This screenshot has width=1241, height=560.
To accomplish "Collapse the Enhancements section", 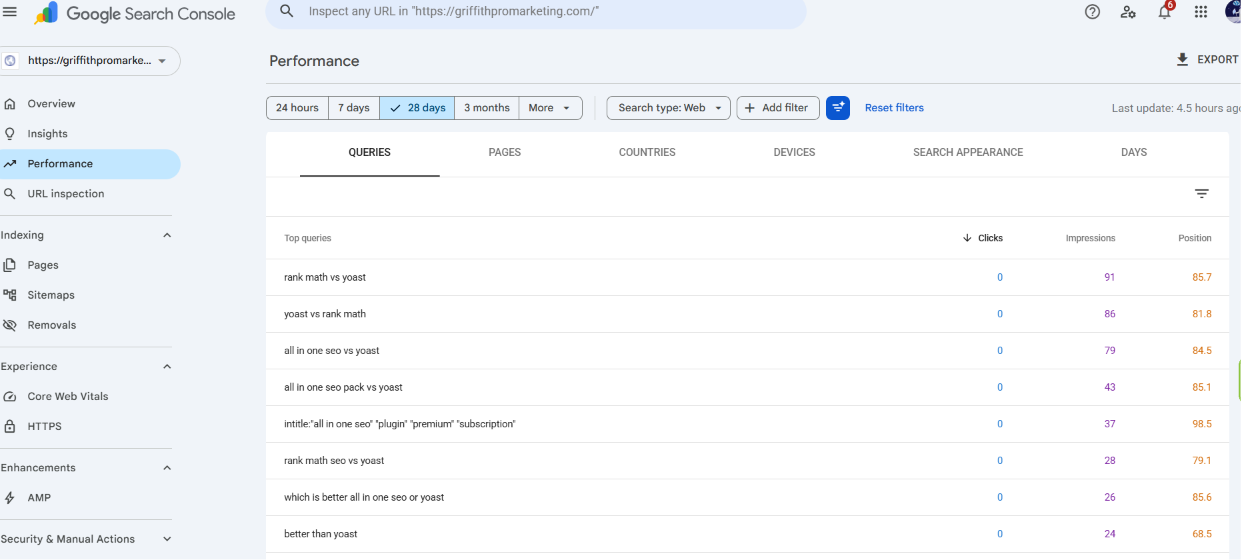I will 167,468.
